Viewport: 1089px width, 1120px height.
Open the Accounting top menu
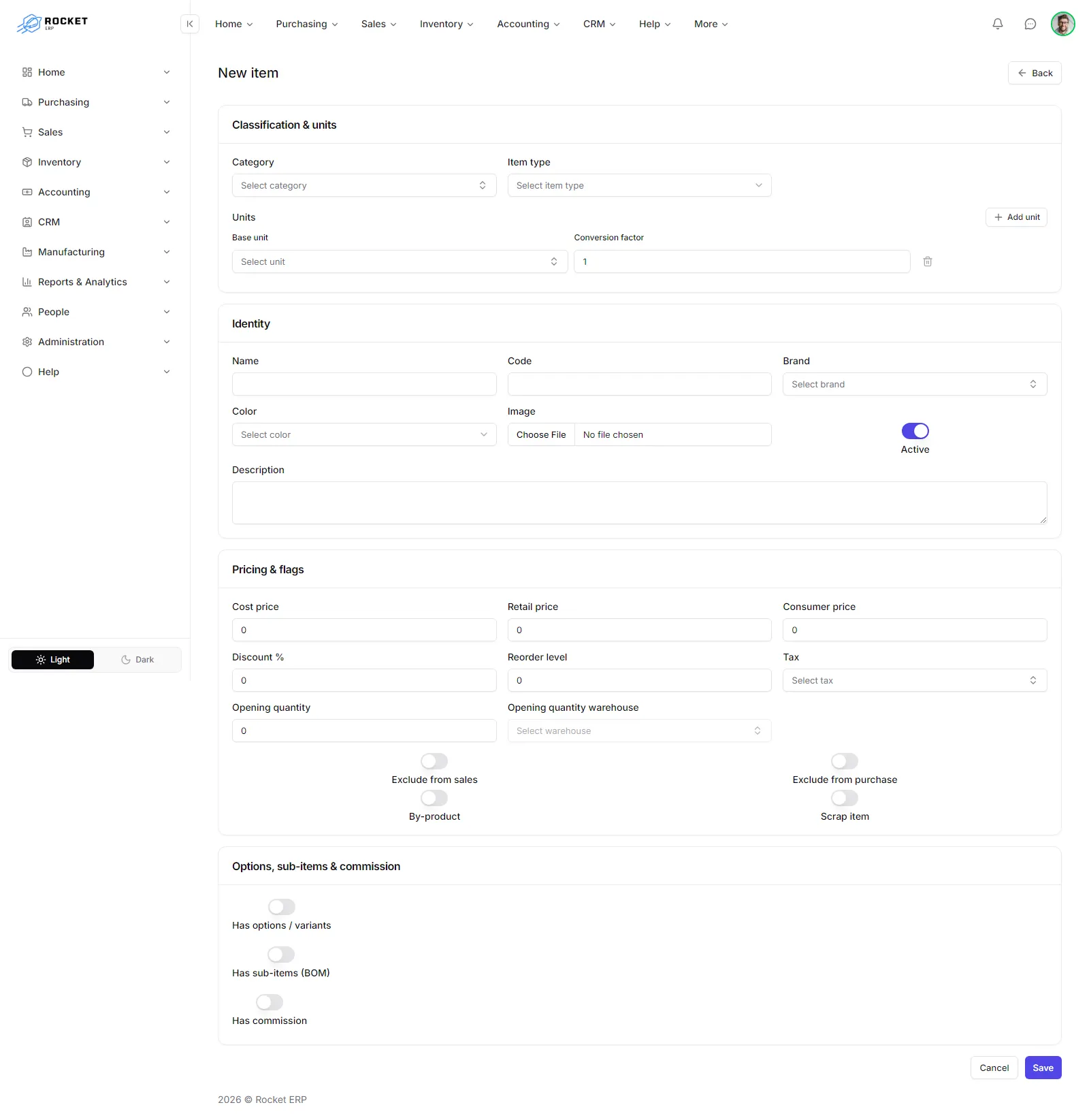coord(528,24)
